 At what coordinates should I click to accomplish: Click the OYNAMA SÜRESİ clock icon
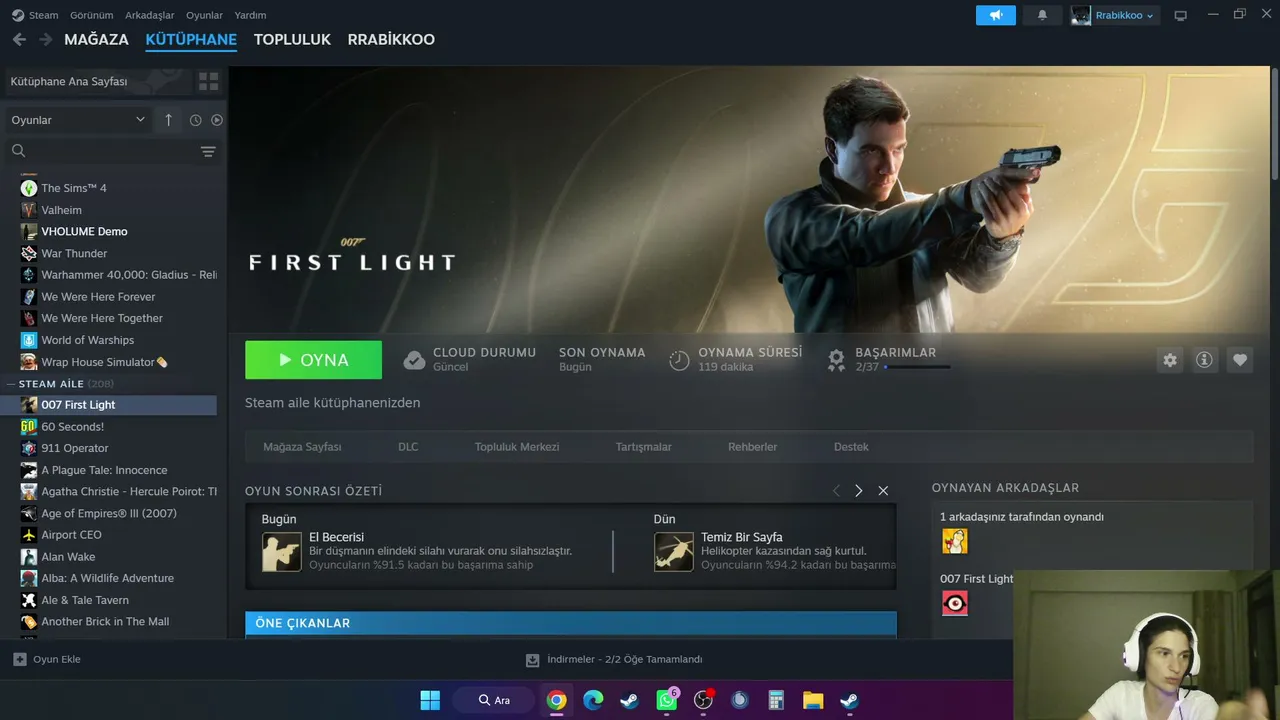point(679,360)
